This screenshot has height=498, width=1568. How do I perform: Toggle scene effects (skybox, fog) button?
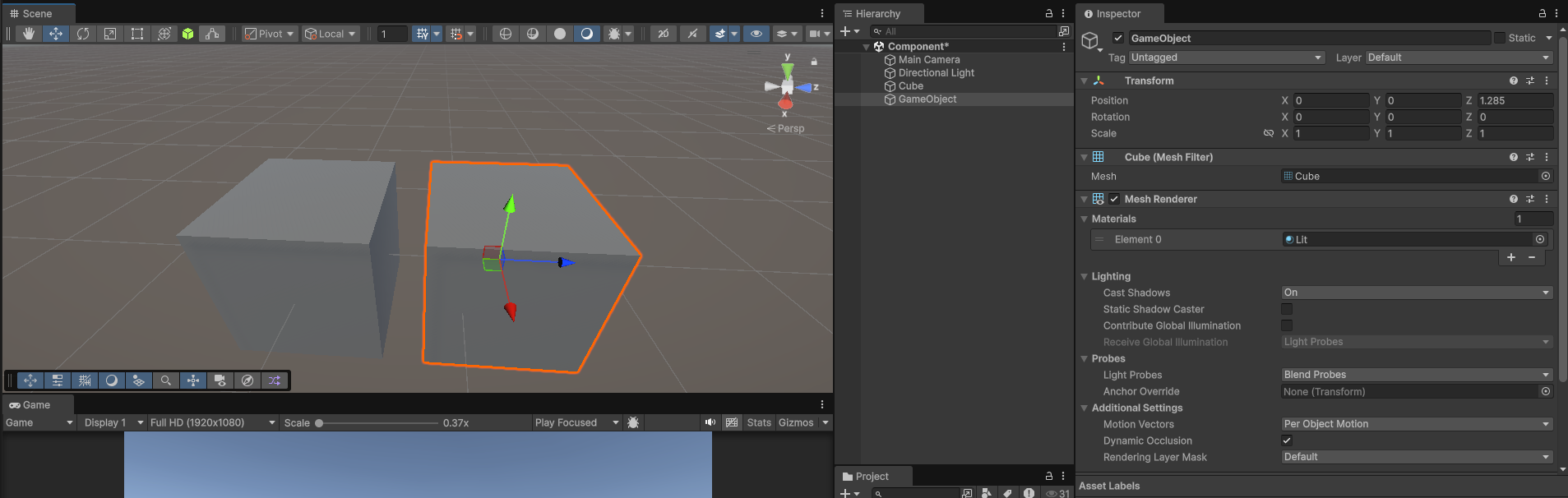720,34
